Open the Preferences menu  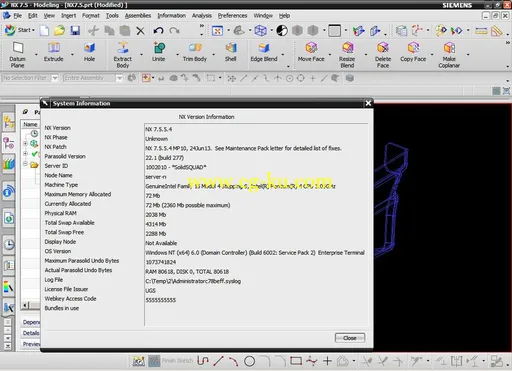(x=232, y=16)
